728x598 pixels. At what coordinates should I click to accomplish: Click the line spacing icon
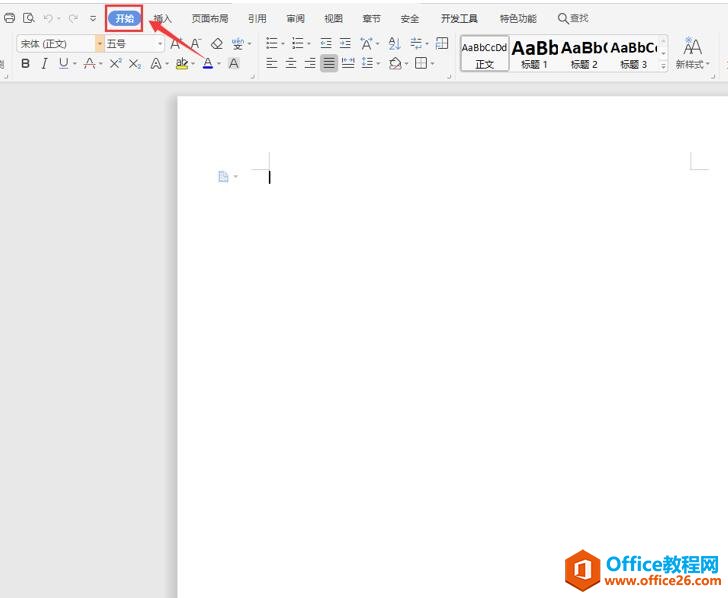click(x=367, y=63)
